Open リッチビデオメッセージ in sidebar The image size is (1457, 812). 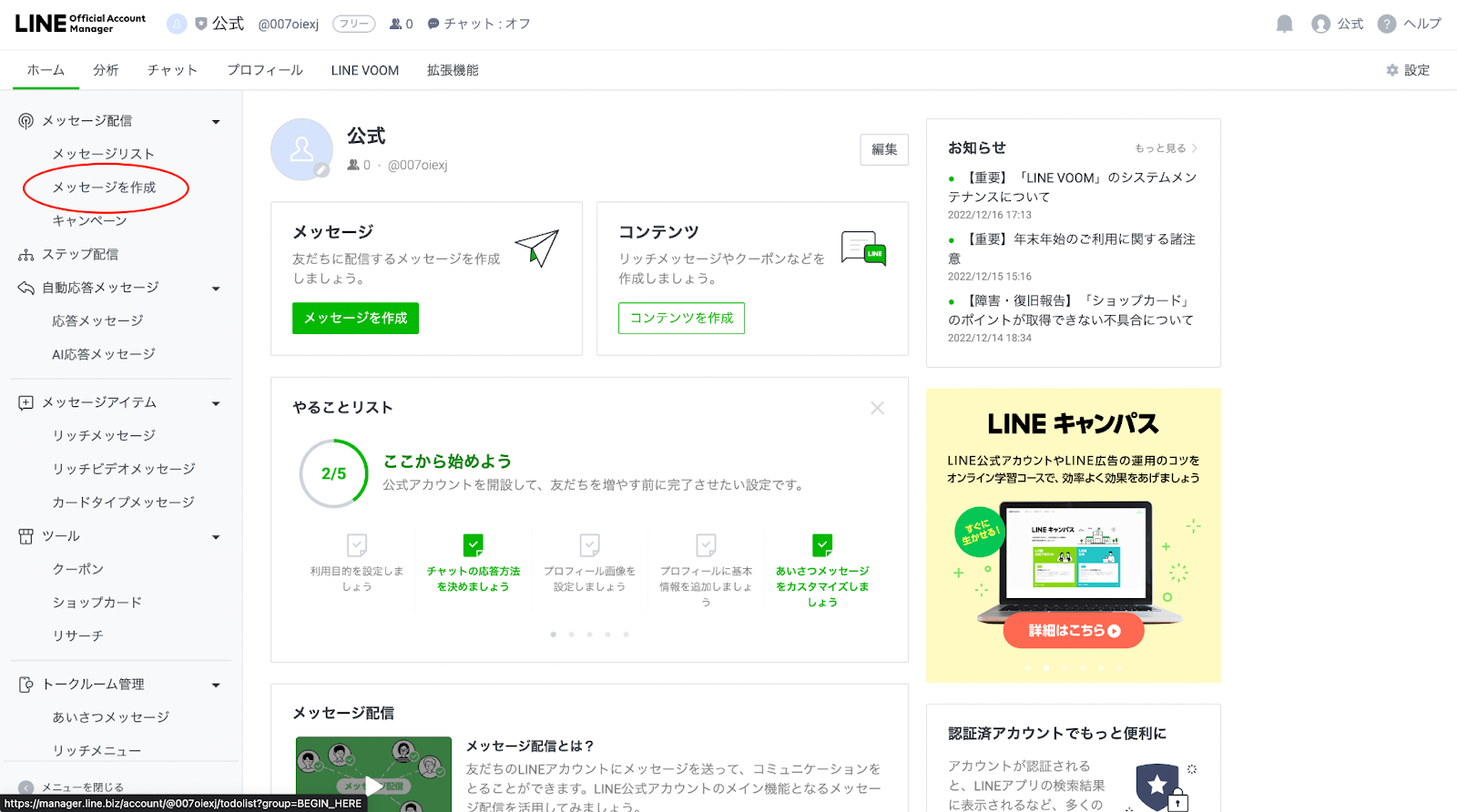(x=124, y=470)
